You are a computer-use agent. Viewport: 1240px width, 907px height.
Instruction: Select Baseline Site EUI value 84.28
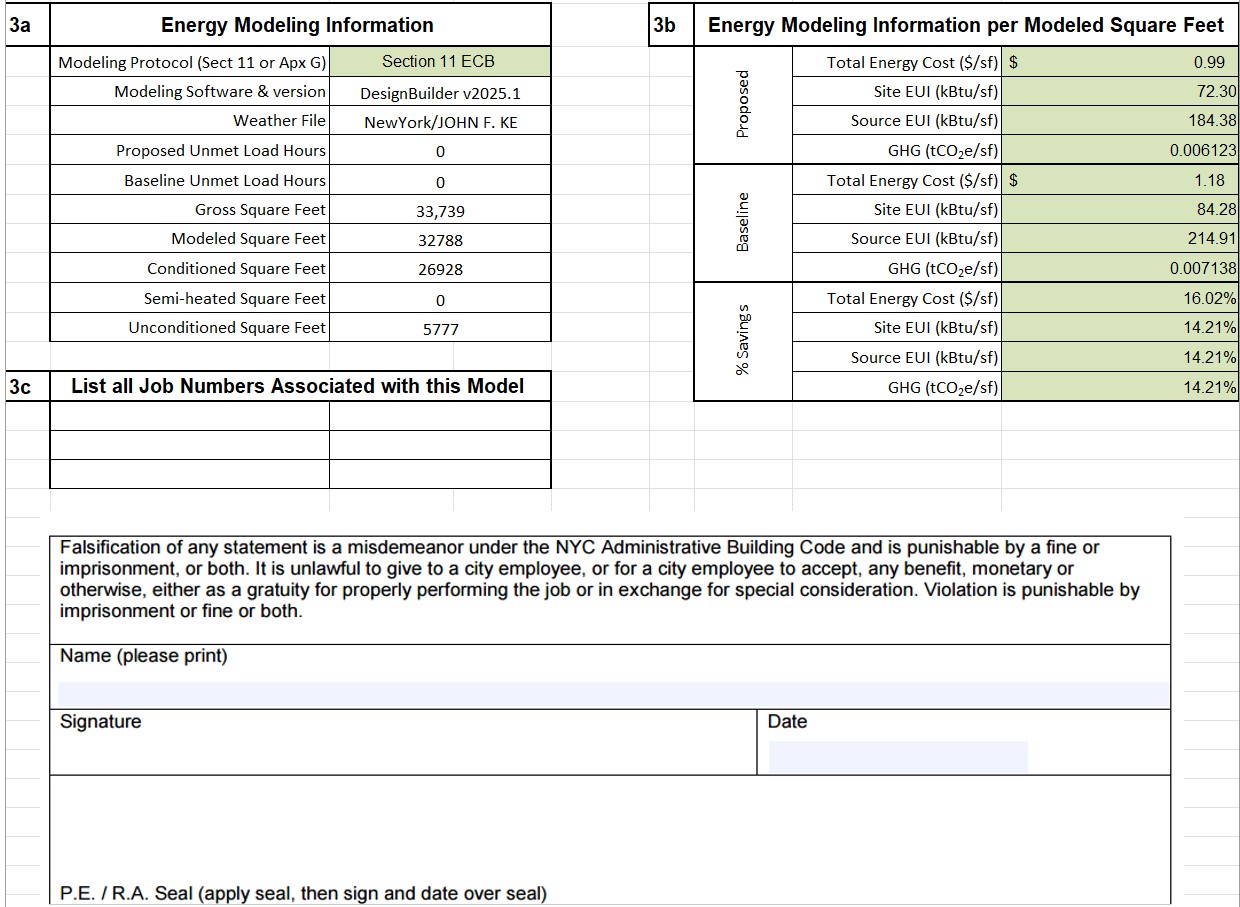(1120, 210)
